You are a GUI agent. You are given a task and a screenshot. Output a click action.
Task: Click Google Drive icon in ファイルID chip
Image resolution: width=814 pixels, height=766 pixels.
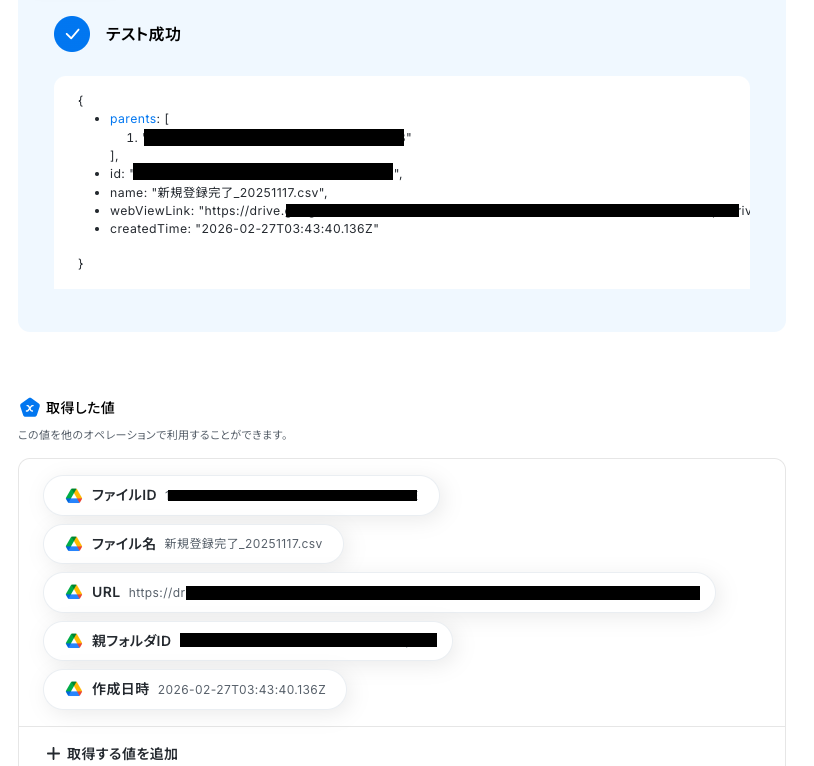pyautogui.click(x=74, y=496)
